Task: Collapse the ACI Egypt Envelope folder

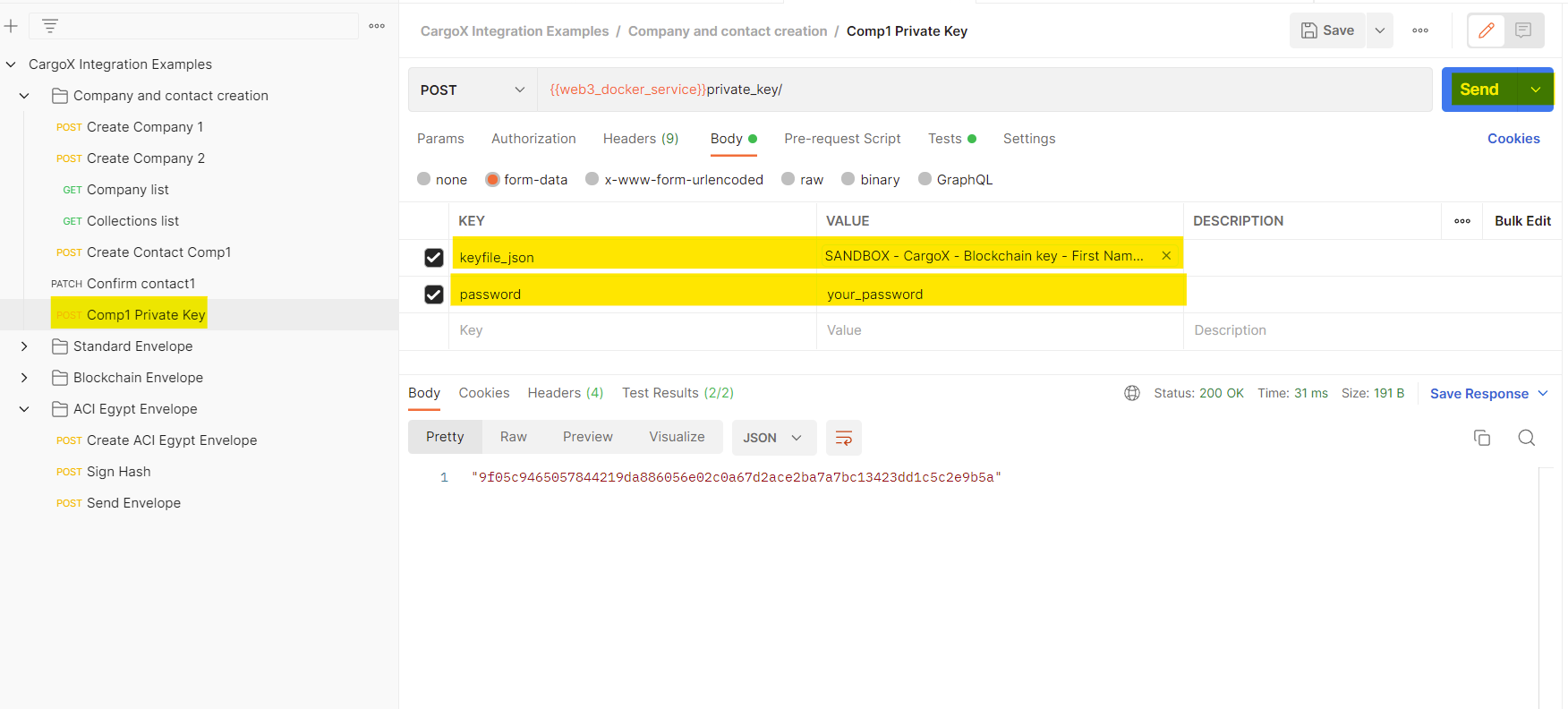Action: 24,409
